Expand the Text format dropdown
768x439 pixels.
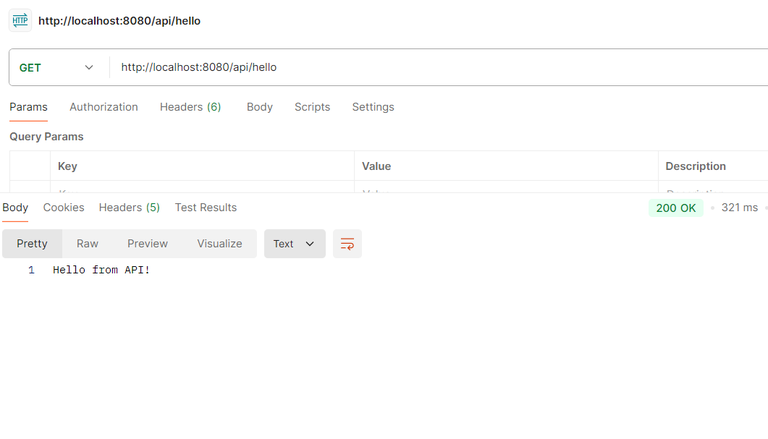(x=294, y=244)
